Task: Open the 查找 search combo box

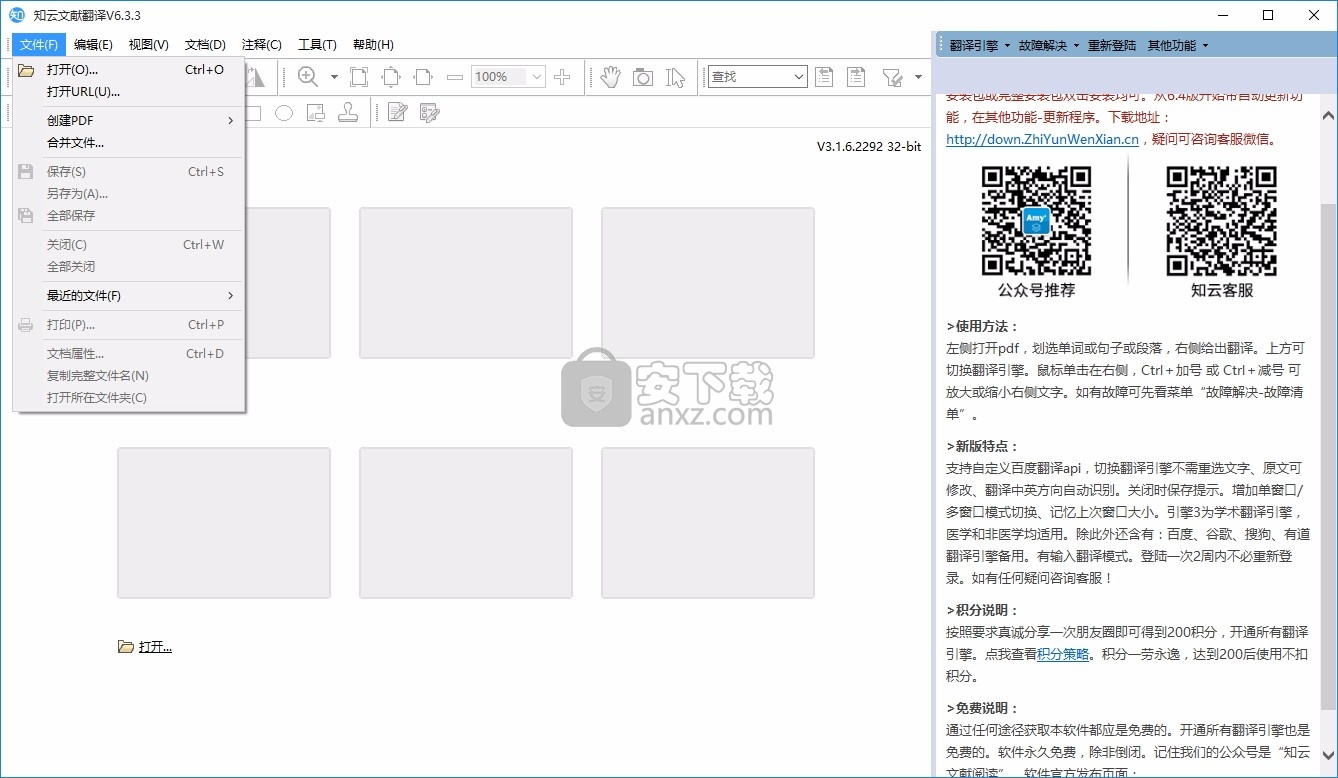Action: (757, 77)
